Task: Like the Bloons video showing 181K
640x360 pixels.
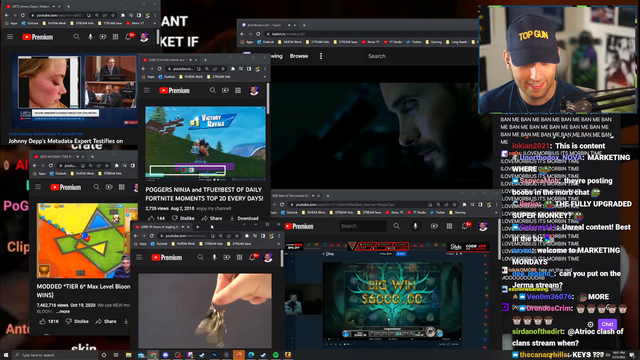Action: pyautogui.click(x=49, y=322)
